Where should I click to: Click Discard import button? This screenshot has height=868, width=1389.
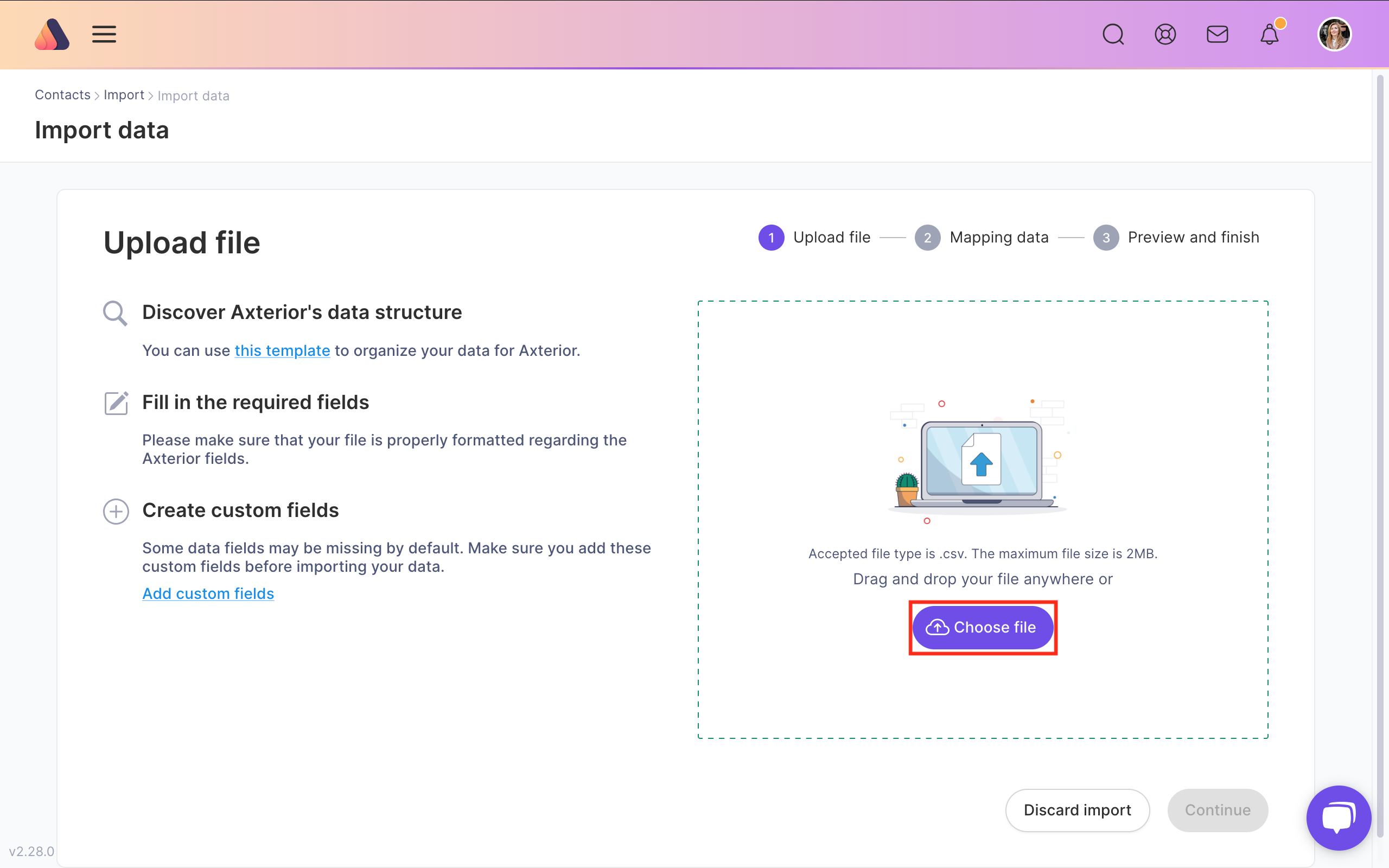coord(1078,810)
